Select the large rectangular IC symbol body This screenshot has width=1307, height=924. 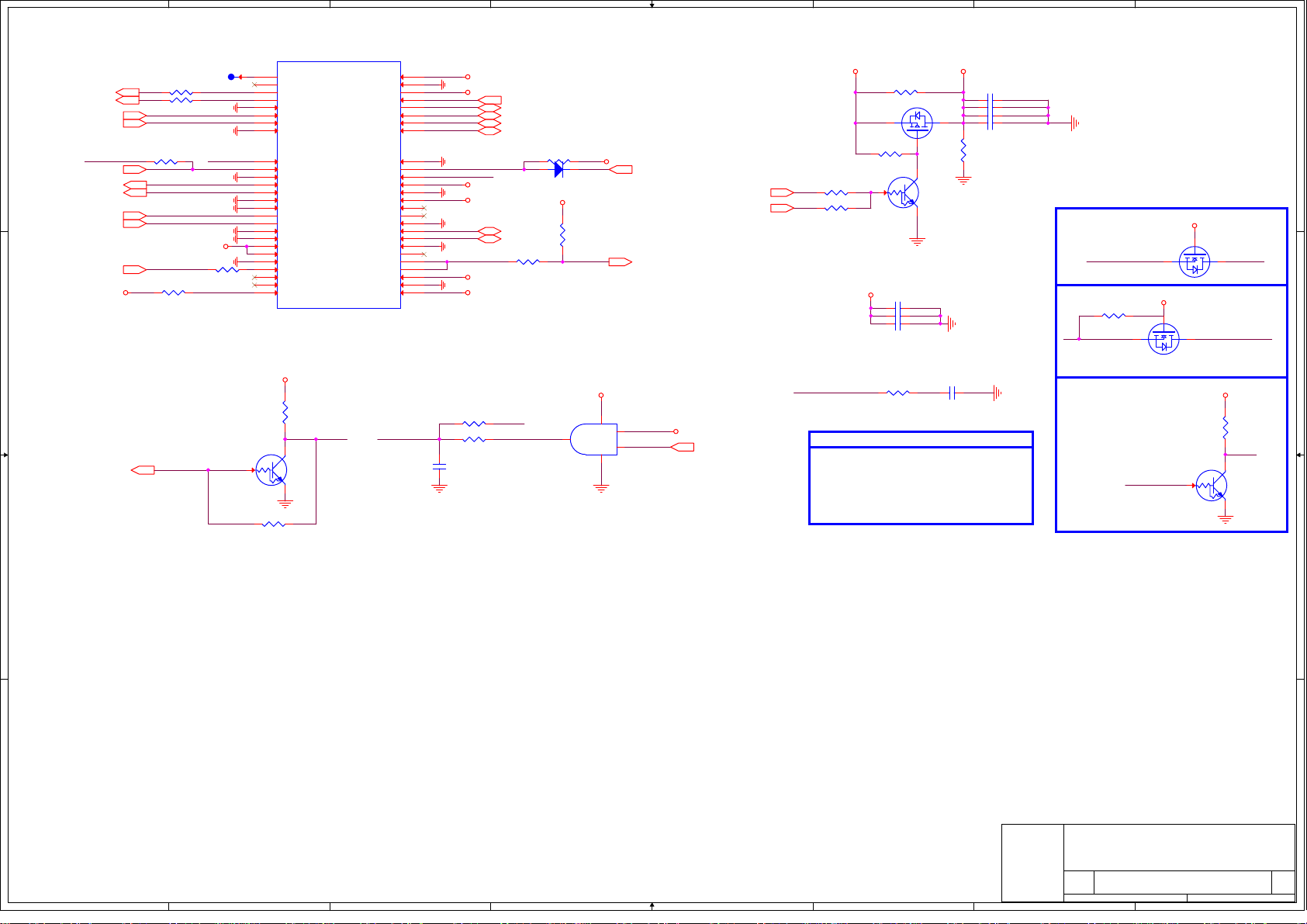pos(339,185)
